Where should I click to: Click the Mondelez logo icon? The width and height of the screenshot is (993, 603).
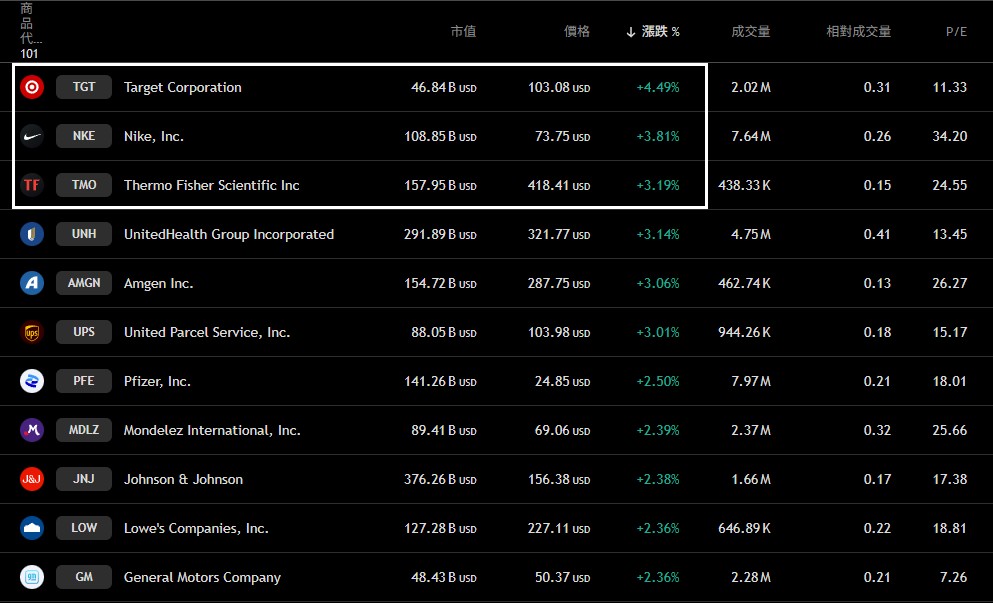tap(32, 430)
